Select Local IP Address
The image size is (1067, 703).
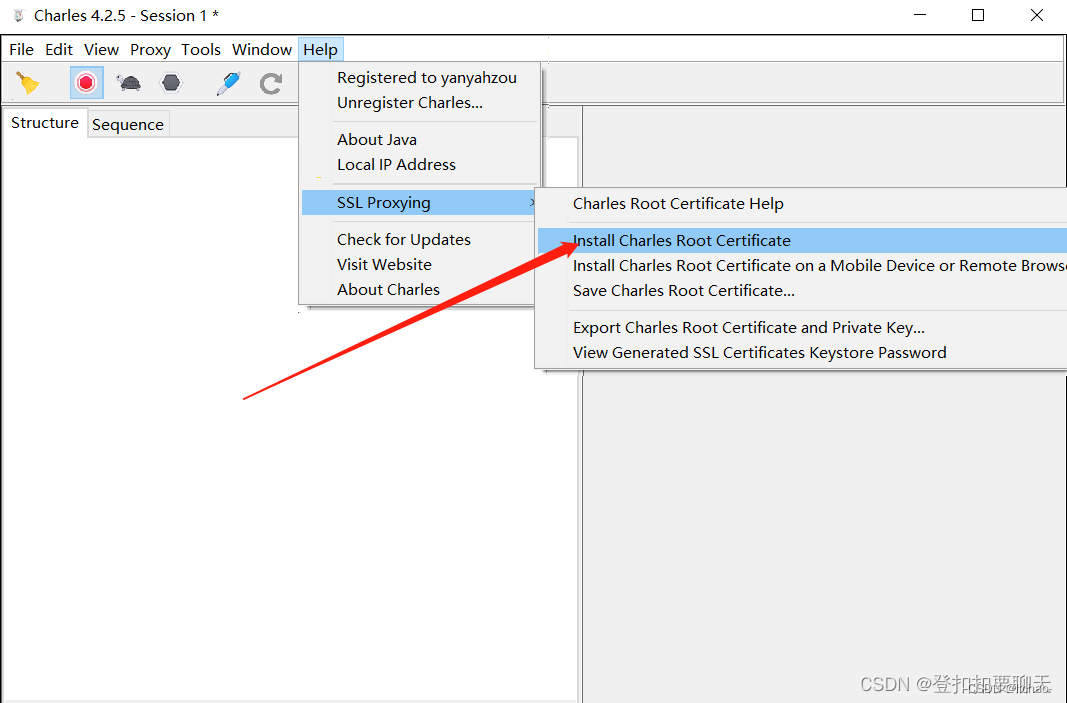click(x=420, y=165)
